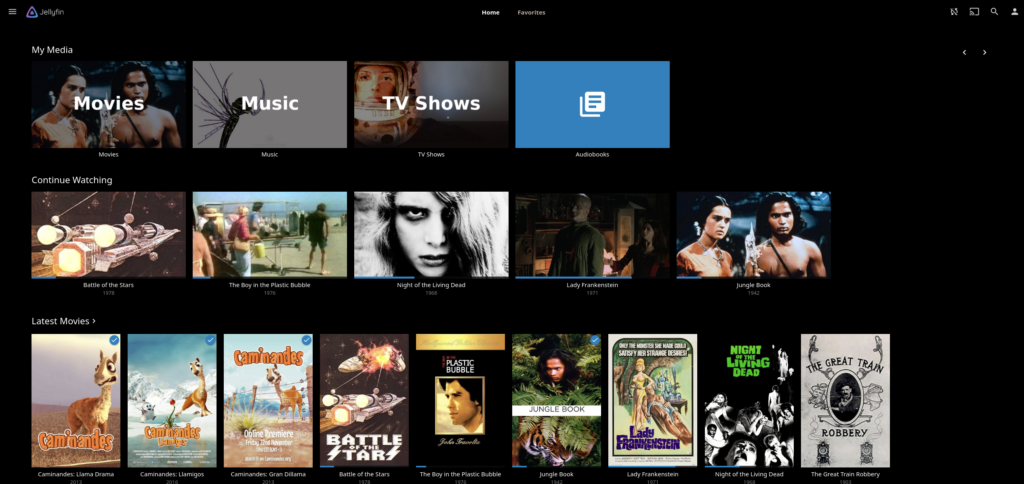The width and height of the screenshot is (1024, 484).
Task: Click played checkmark on Caminandes: Gran Dillama poster
Action: pyautogui.click(x=306, y=340)
